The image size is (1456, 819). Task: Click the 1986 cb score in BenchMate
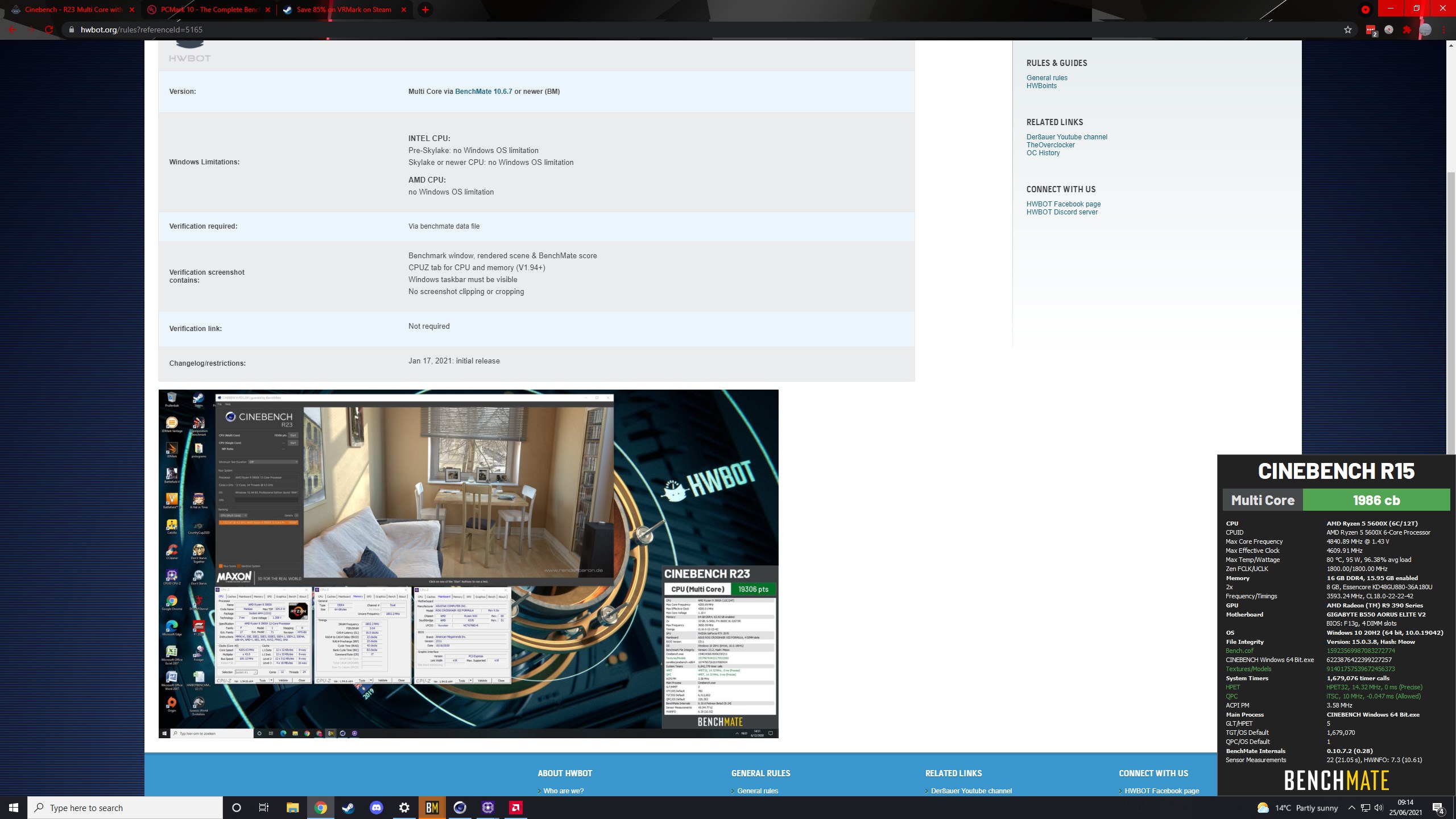1376,500
